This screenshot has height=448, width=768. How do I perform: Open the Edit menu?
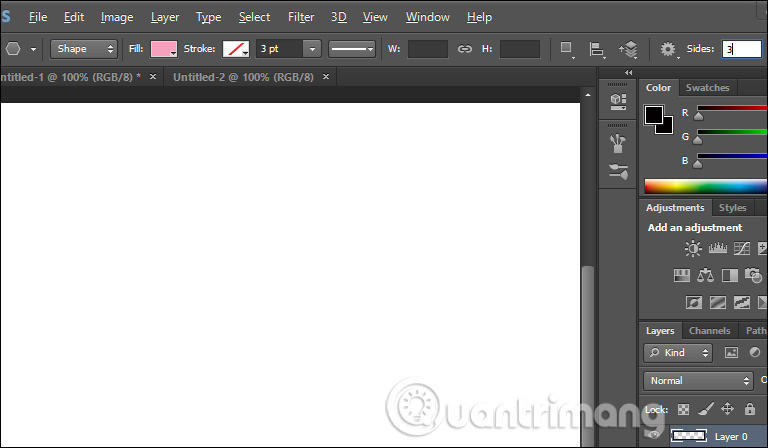[x=74, y=17]
